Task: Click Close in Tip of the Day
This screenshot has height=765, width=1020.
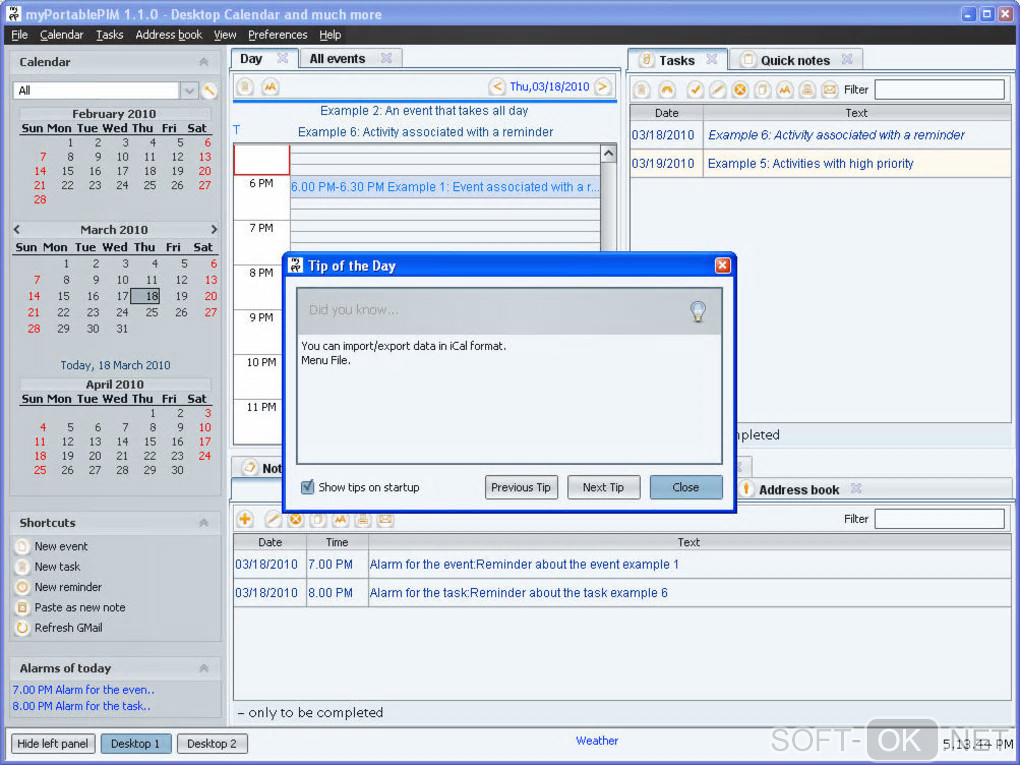Action: pyautogui.click(x=686, y=487)
